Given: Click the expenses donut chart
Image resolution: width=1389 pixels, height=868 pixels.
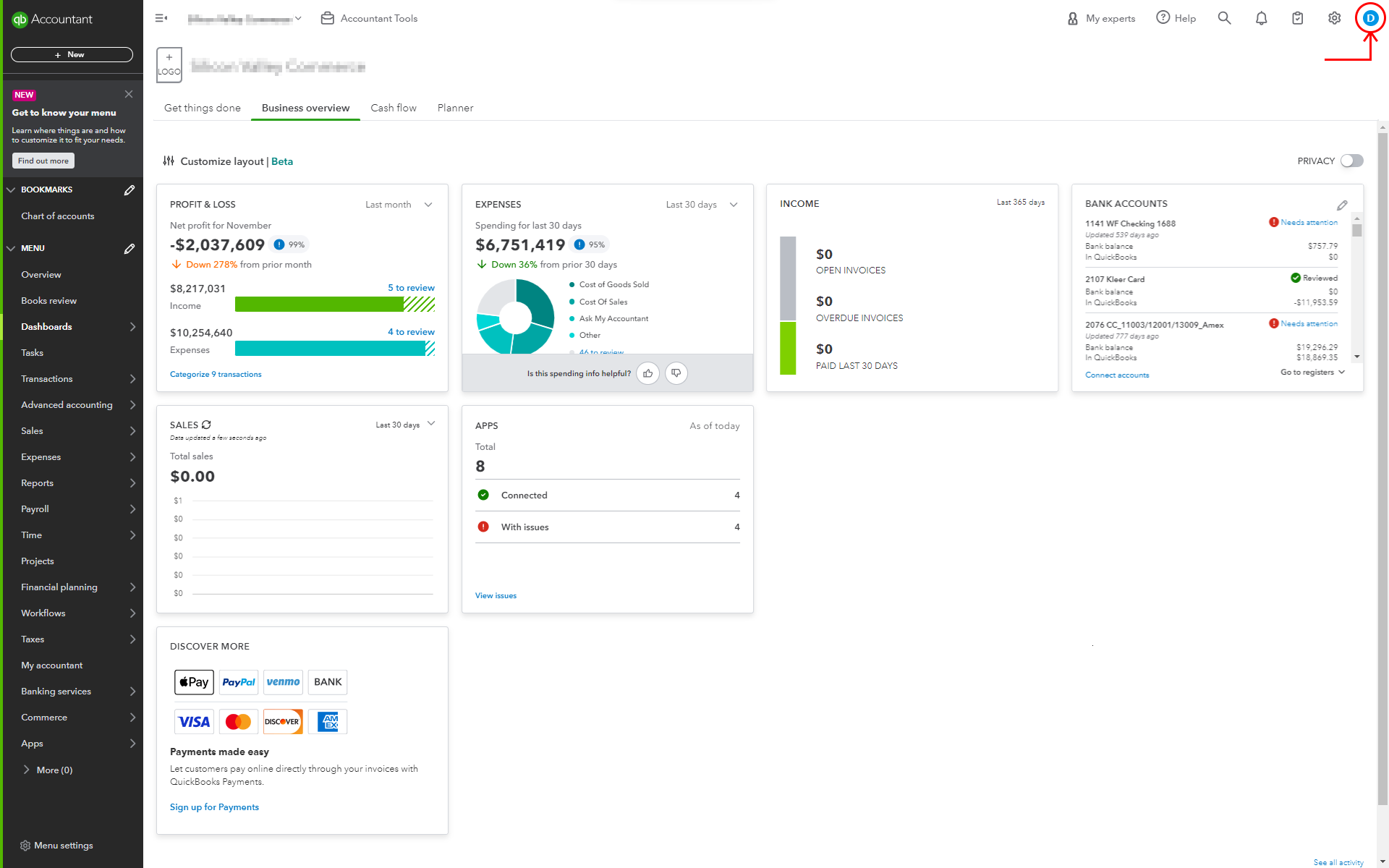Looking at the screenshot, I should (515, 317).
